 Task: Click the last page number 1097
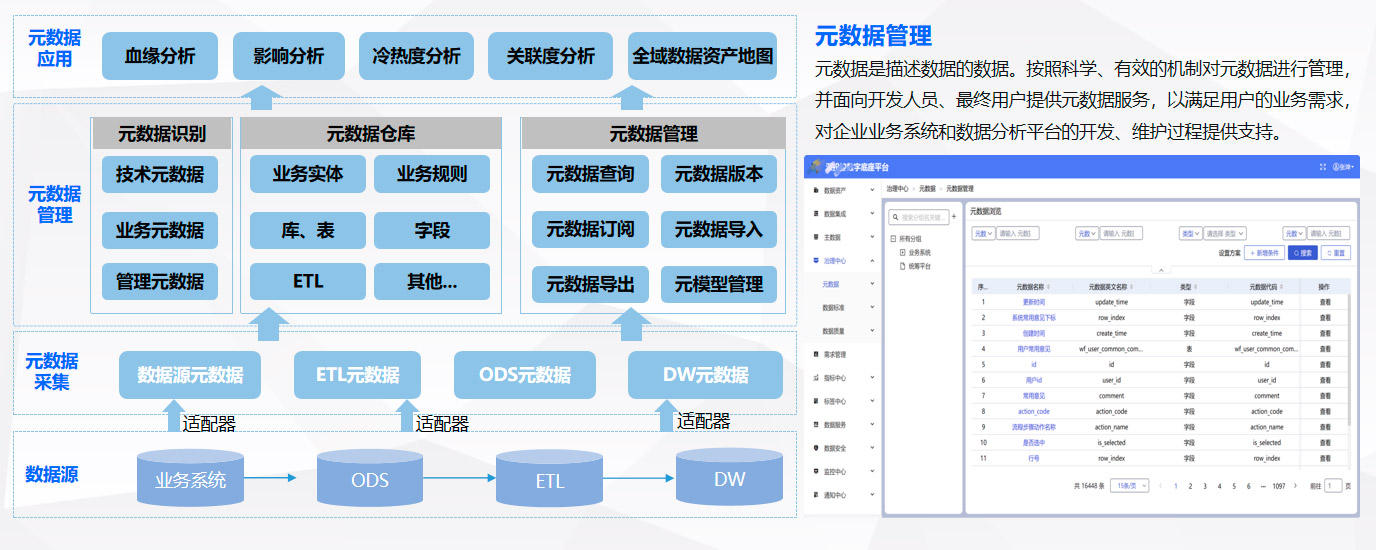coord(1279,486)
